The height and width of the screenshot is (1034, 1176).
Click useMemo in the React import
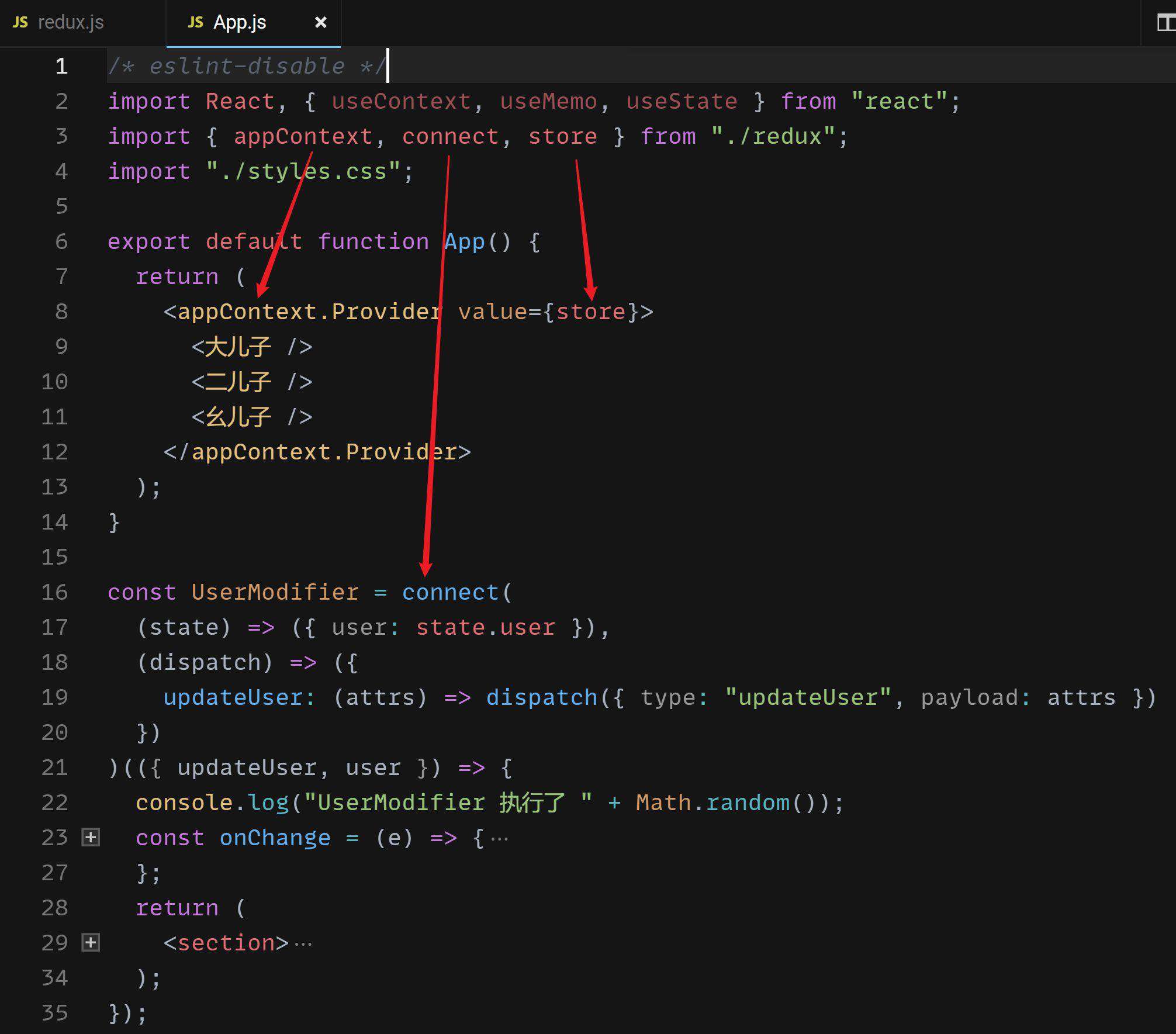pyautogui.click(x=549, y=101)
